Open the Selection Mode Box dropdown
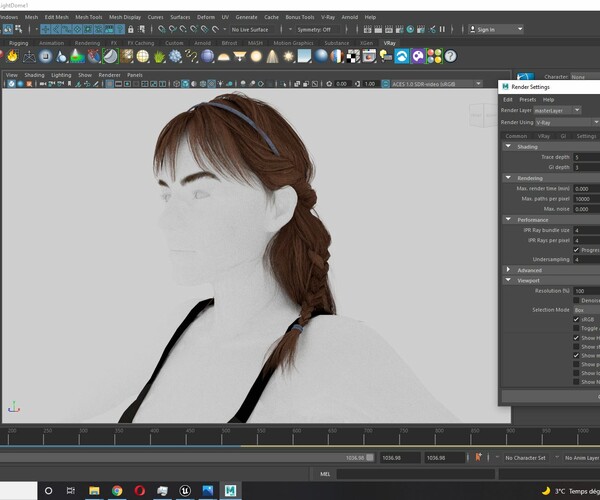Screen dimensions: 600x500 pyautogui.click(x=587, y=310)
